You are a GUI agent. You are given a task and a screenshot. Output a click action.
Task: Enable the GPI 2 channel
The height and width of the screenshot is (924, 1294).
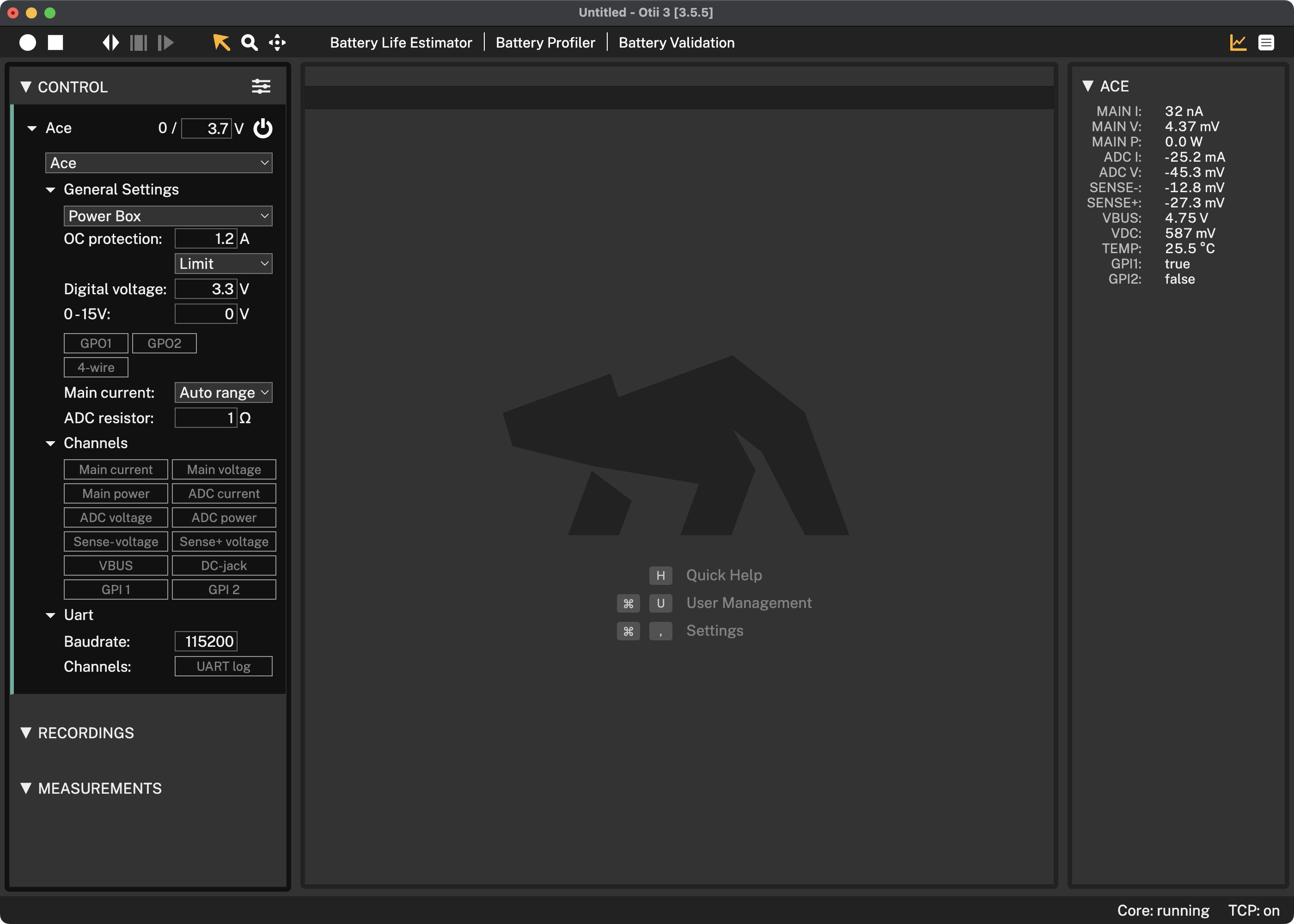point(224,590)
